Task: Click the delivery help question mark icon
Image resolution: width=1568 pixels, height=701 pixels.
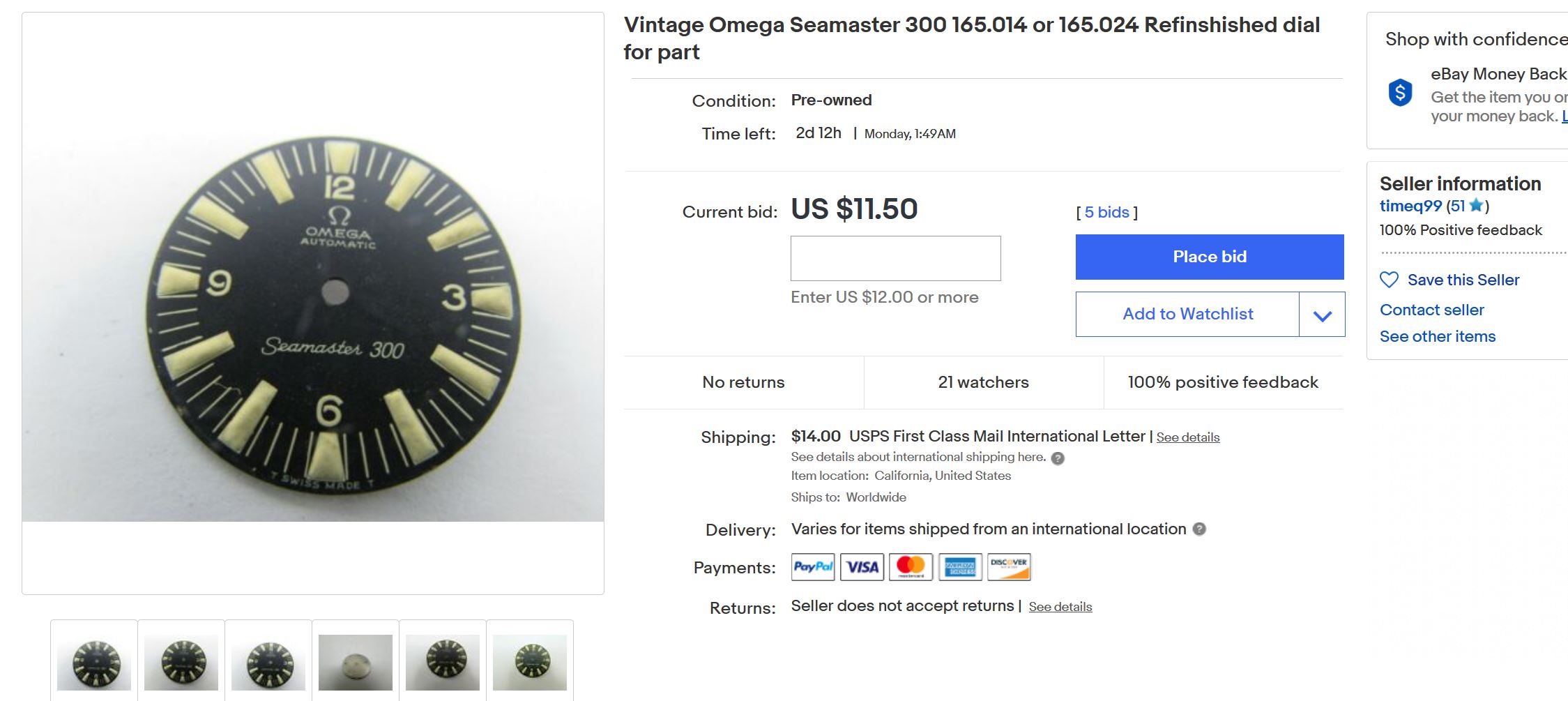Action: tap(1199, 529)
